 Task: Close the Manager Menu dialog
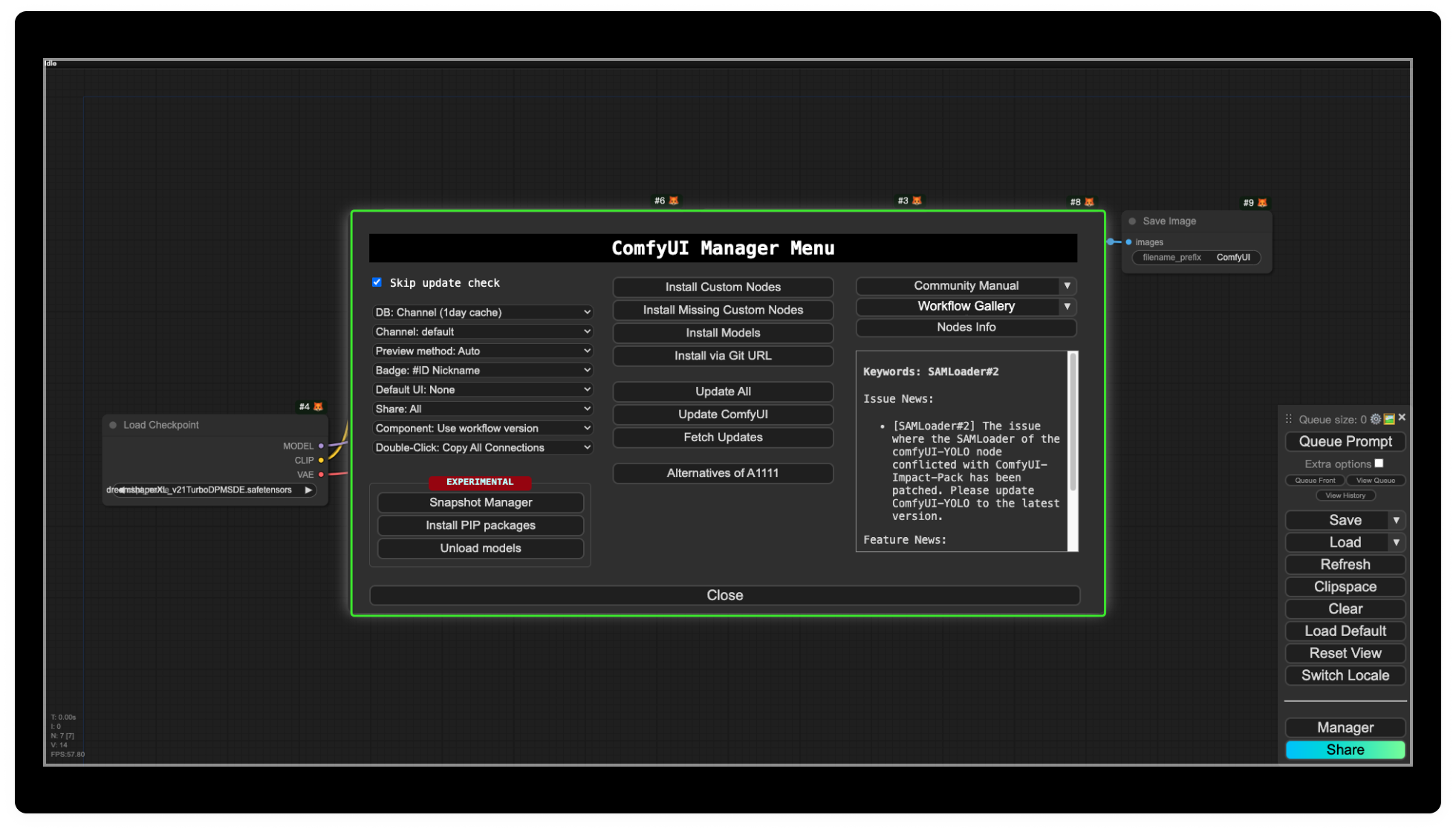pyautogui.click(x=724, y=595)
